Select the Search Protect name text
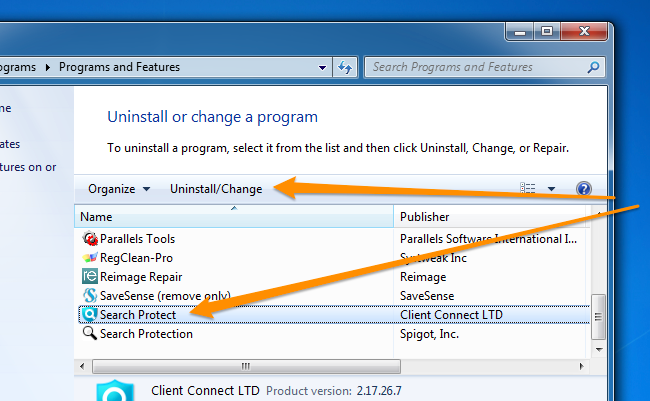This screenshot has width=650, height=401. click(x=138, y=315)
